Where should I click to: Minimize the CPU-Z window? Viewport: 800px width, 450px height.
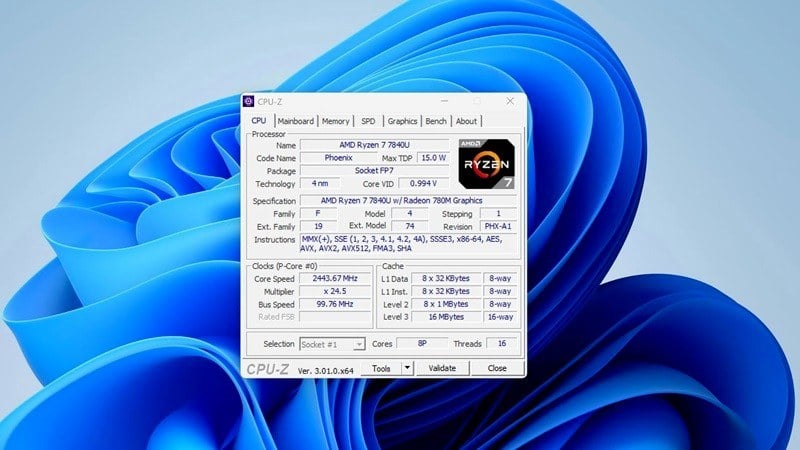pyautogui.click(x=444, y=101)
